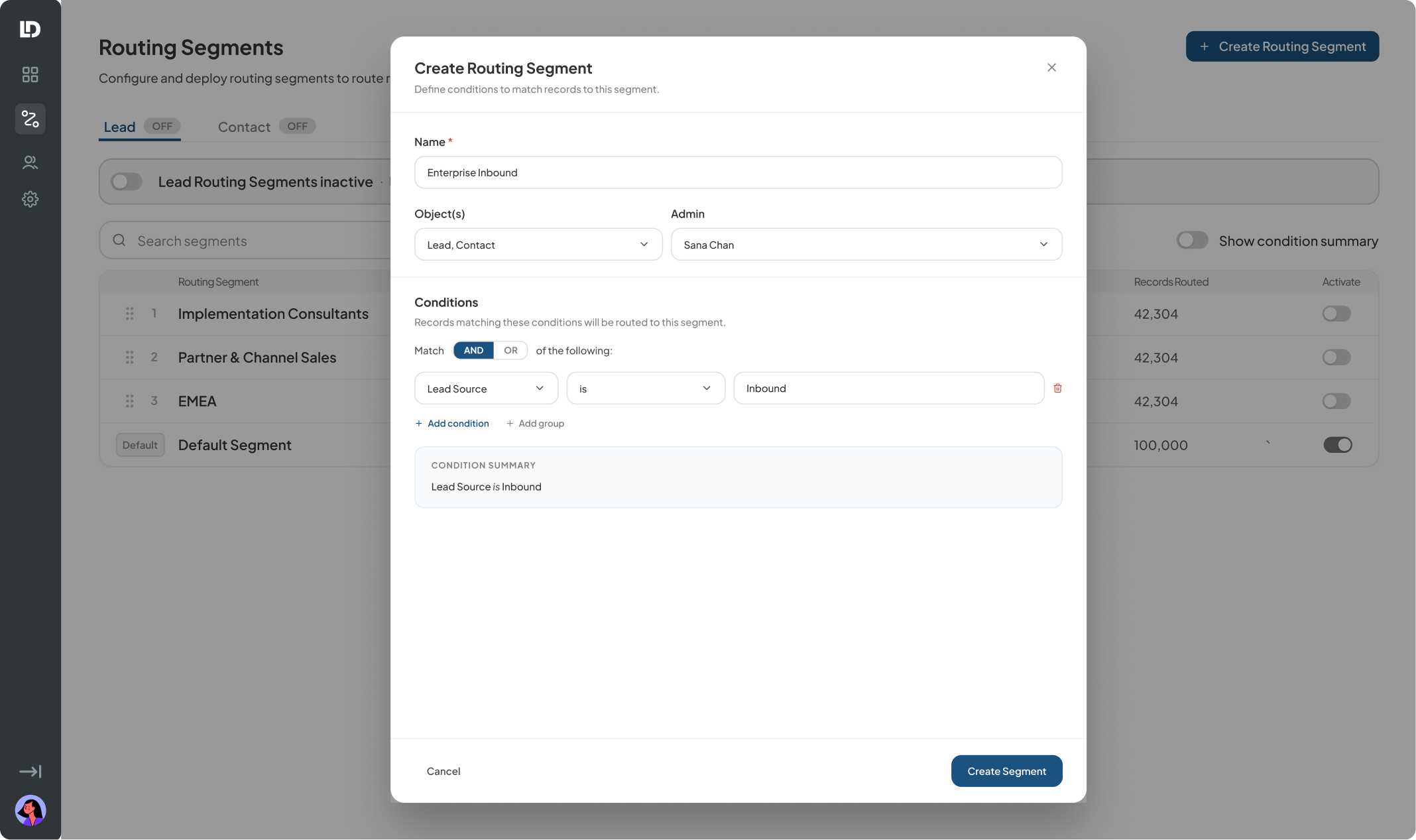This screenshot has width=1416, height=840.
Task: Click the Records Routed column header
Action: pos(1171,282)
